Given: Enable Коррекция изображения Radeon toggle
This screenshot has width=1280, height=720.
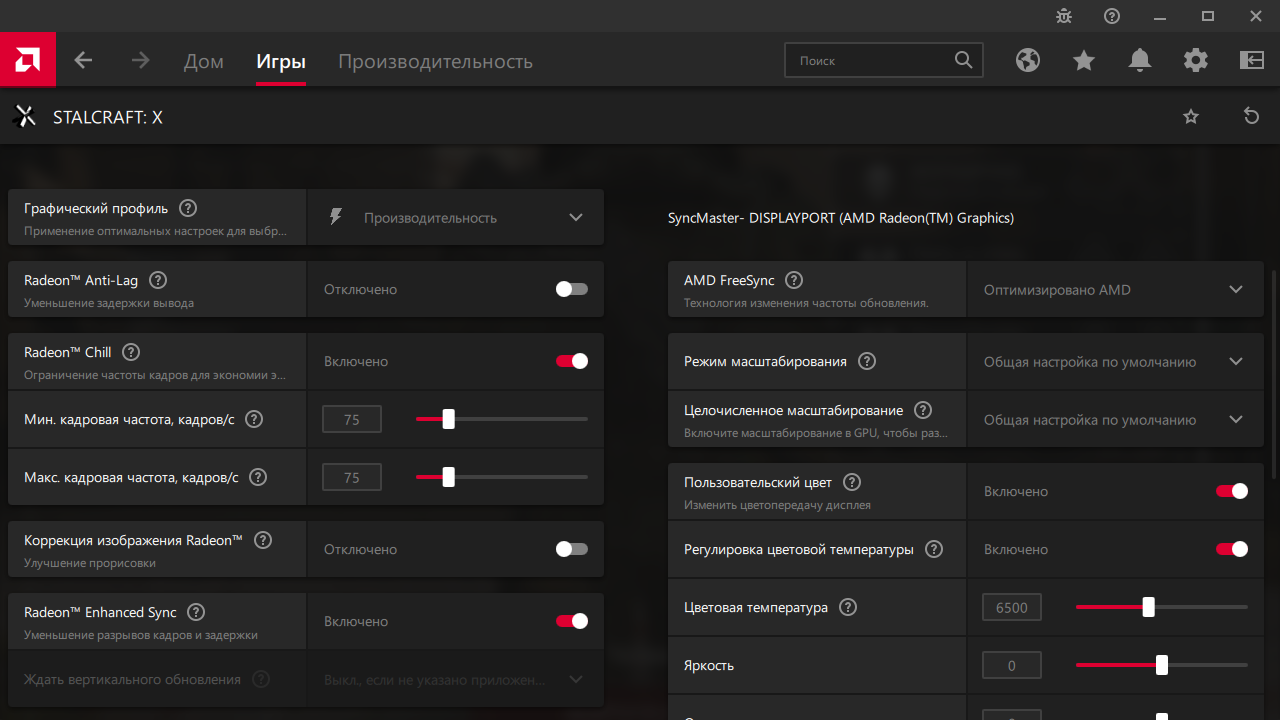Looking at the screenshot, I should (572, 549).
